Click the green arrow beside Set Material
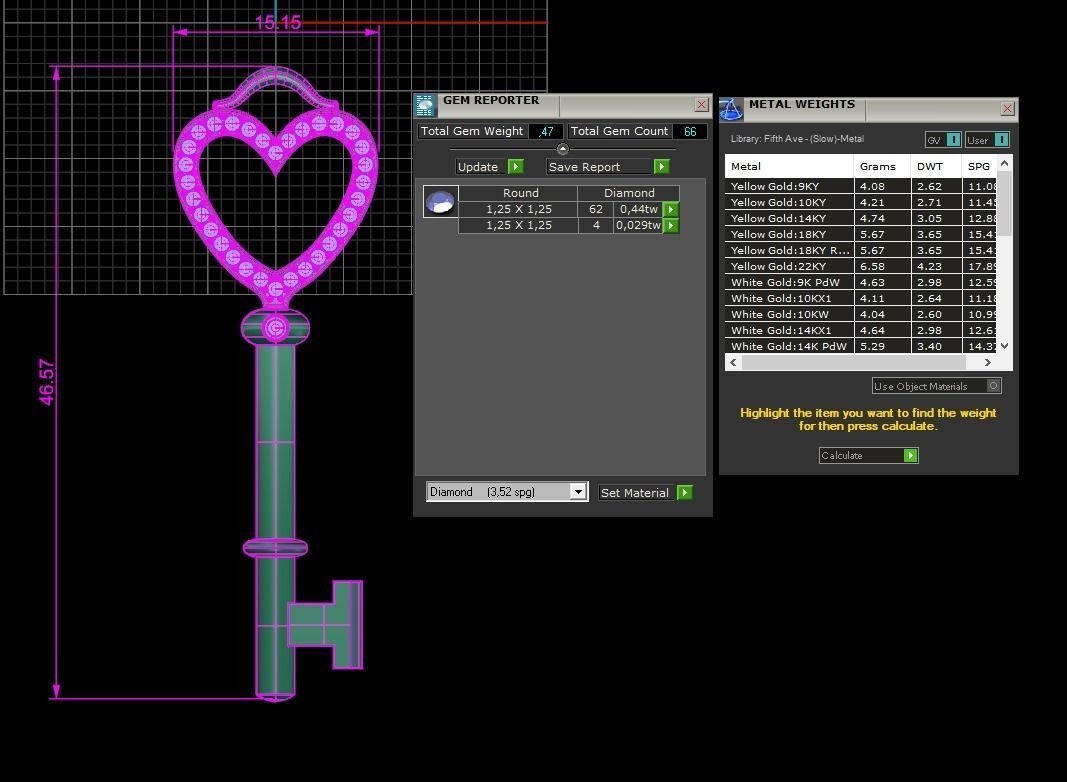This screenshot has width=1067, height=782. (x=685, y=493)
